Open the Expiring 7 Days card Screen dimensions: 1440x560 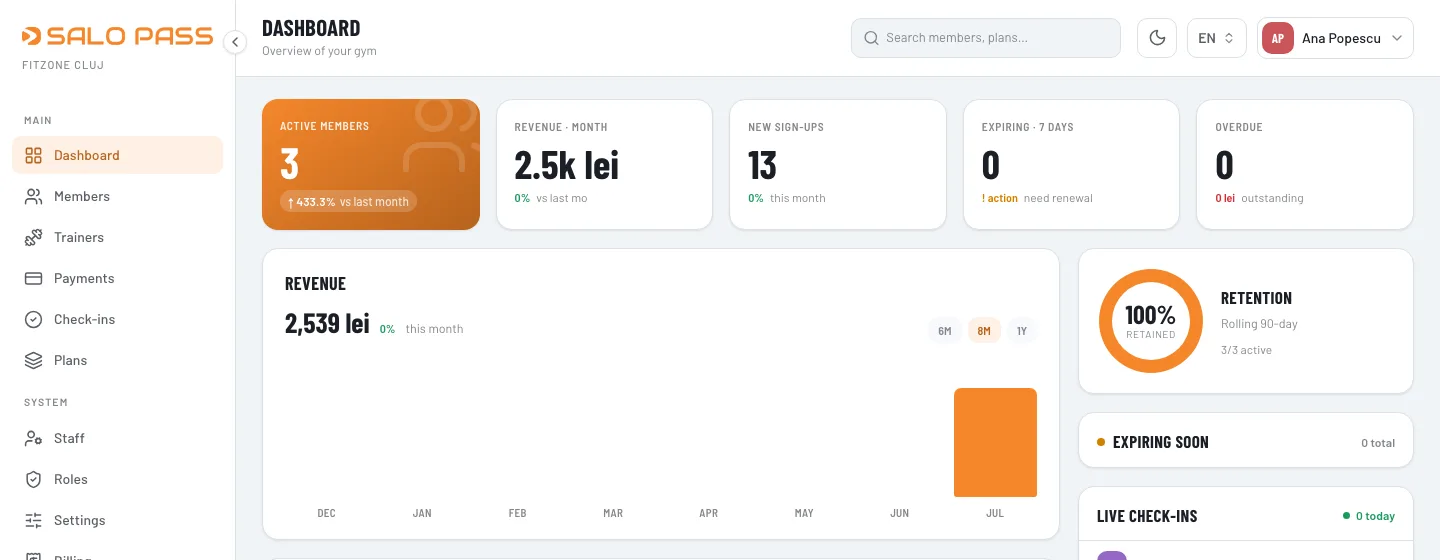(x=1071, y=164)
